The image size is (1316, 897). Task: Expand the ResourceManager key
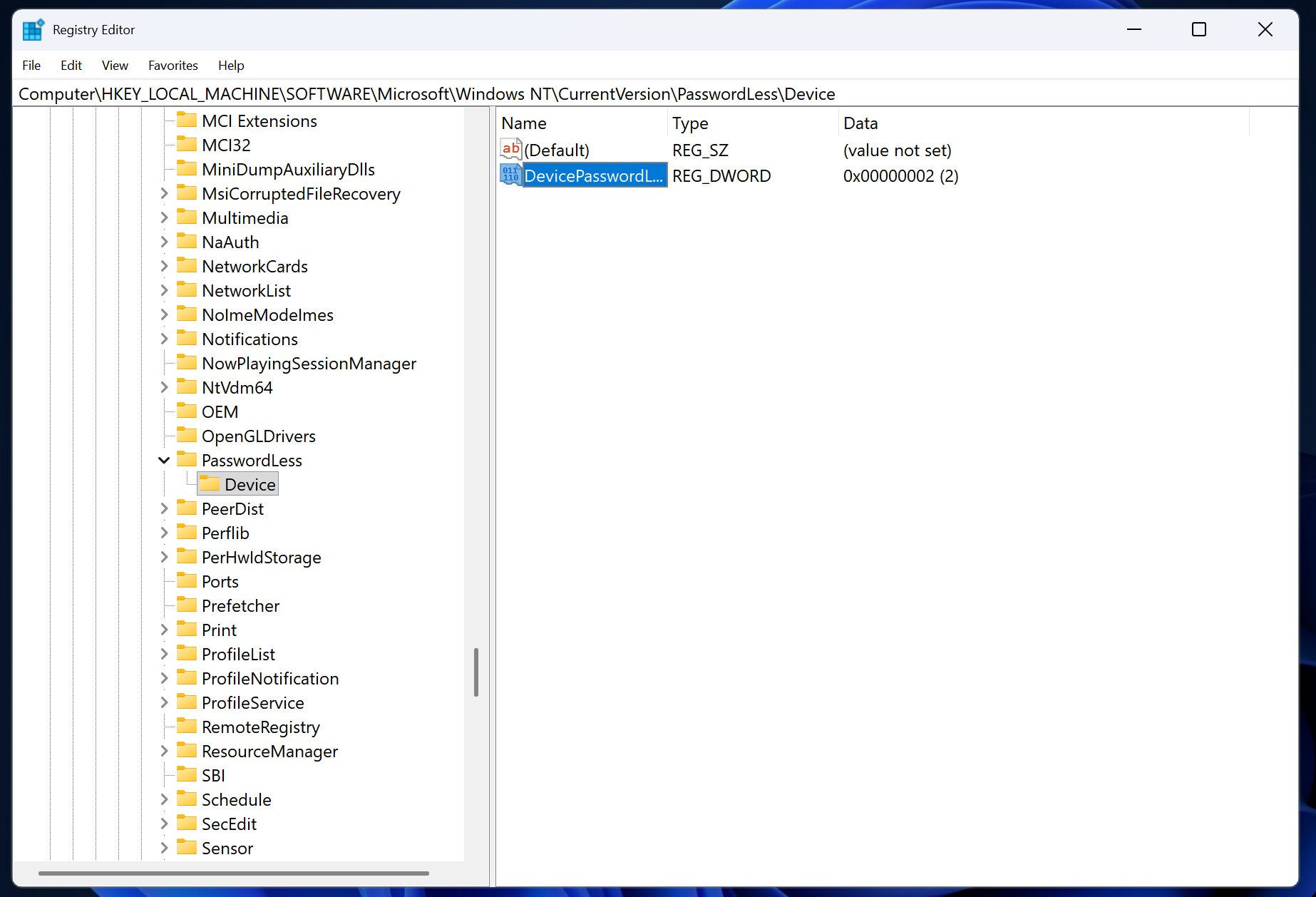click(x=164, y=751)
